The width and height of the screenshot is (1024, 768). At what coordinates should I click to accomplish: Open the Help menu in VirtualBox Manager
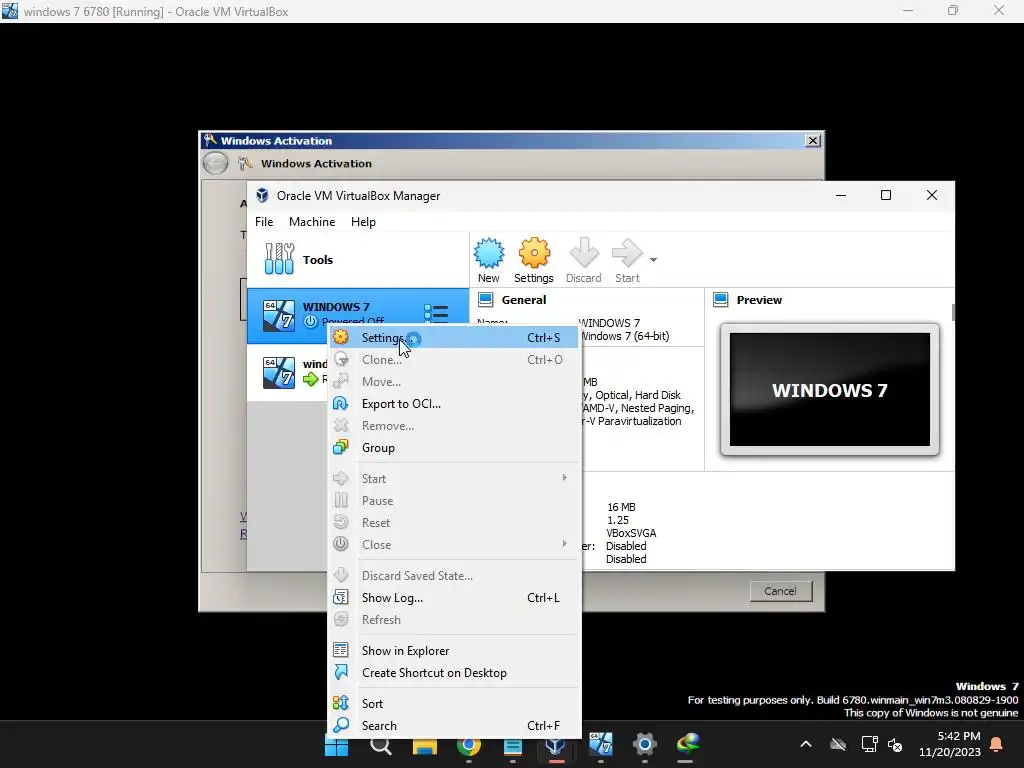pos(363,222)
